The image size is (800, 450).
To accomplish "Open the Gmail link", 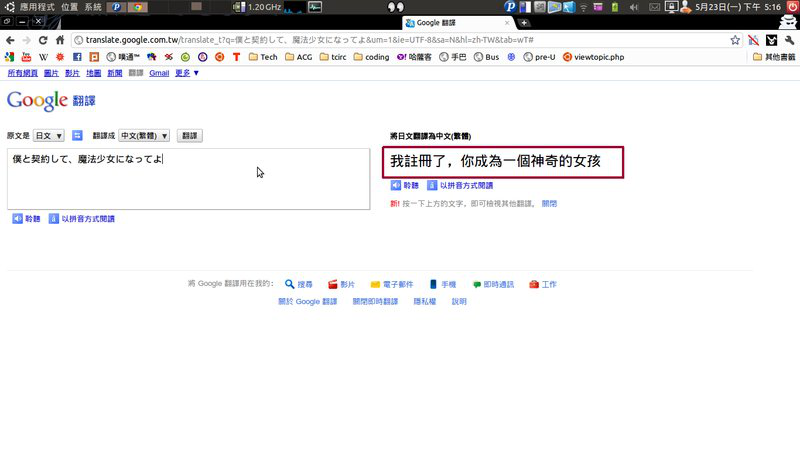I will [x=158, y=73].
